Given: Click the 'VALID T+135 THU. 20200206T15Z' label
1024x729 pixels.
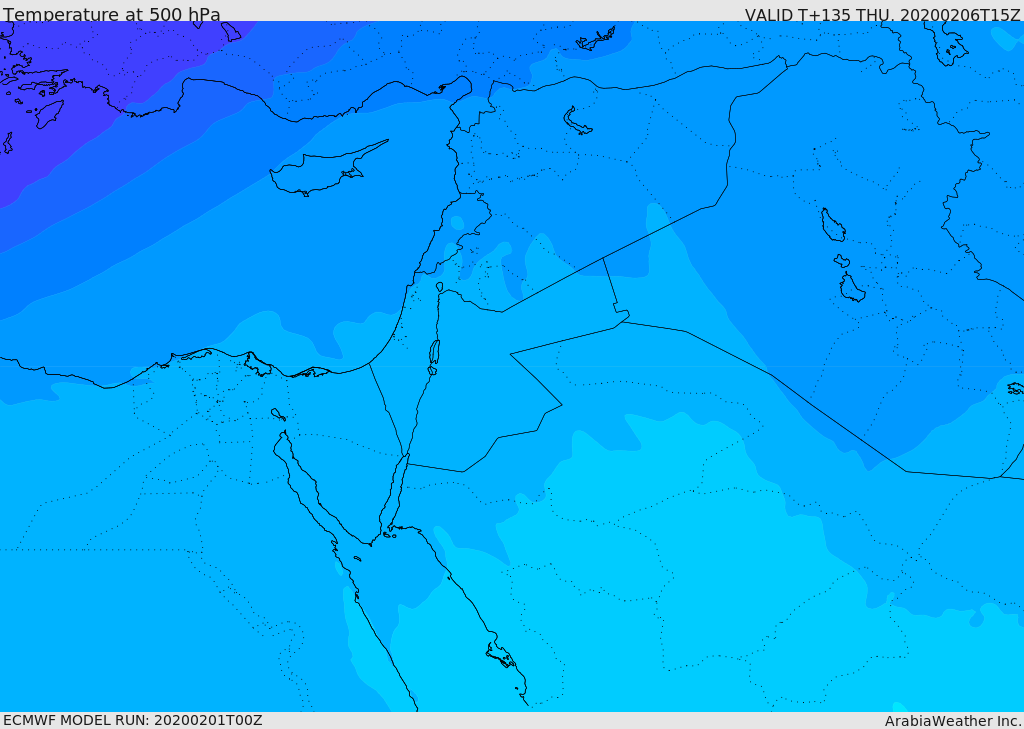Looking at the screenshot, I should [882, 14].
